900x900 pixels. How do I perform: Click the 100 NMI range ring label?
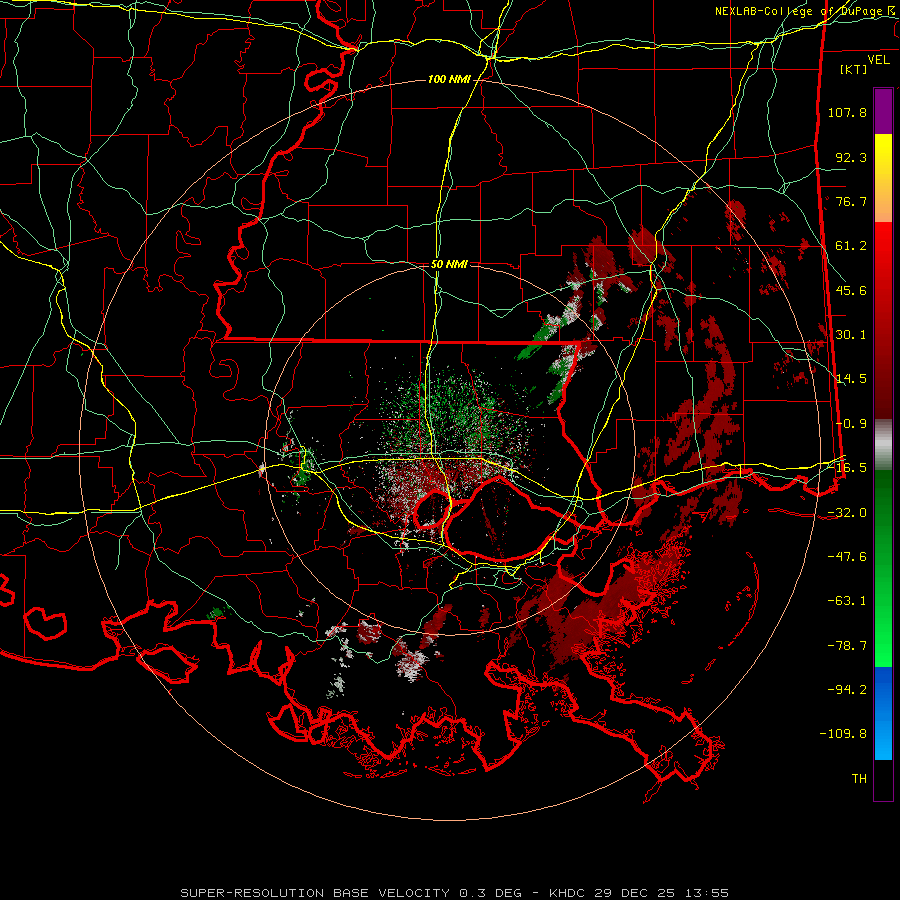pos(449,79)
